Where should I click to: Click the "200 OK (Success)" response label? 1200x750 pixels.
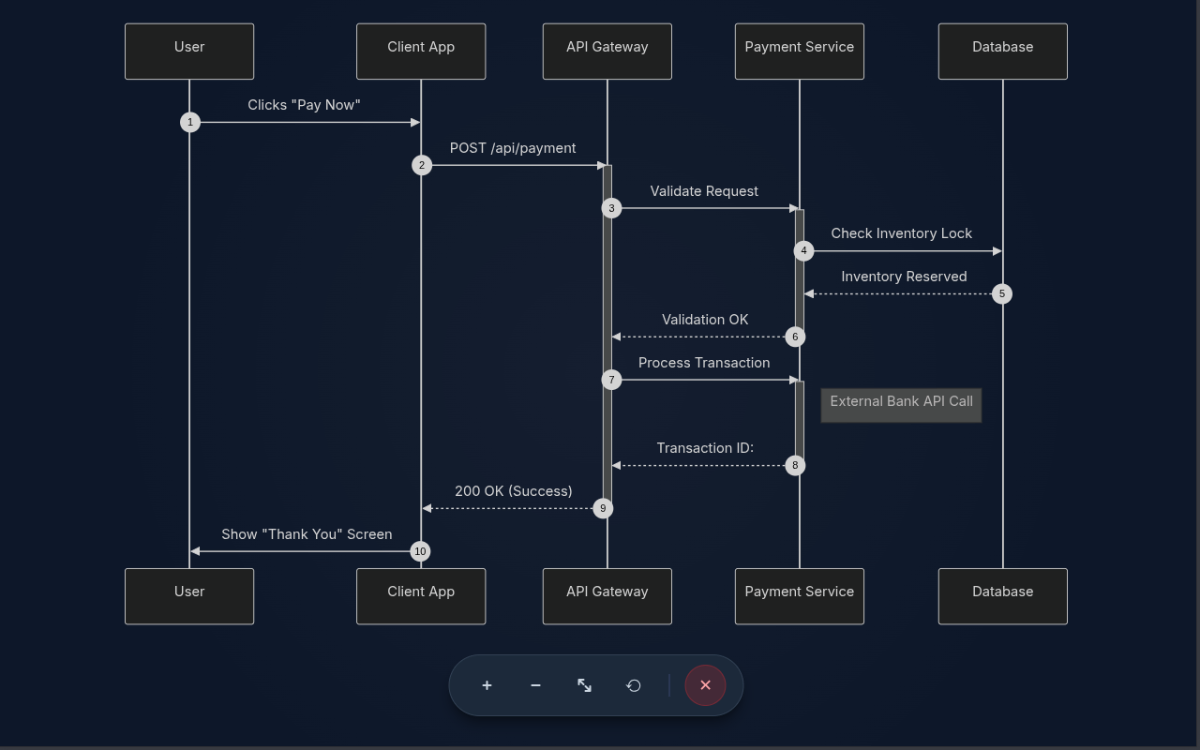[x=513, y=491]
